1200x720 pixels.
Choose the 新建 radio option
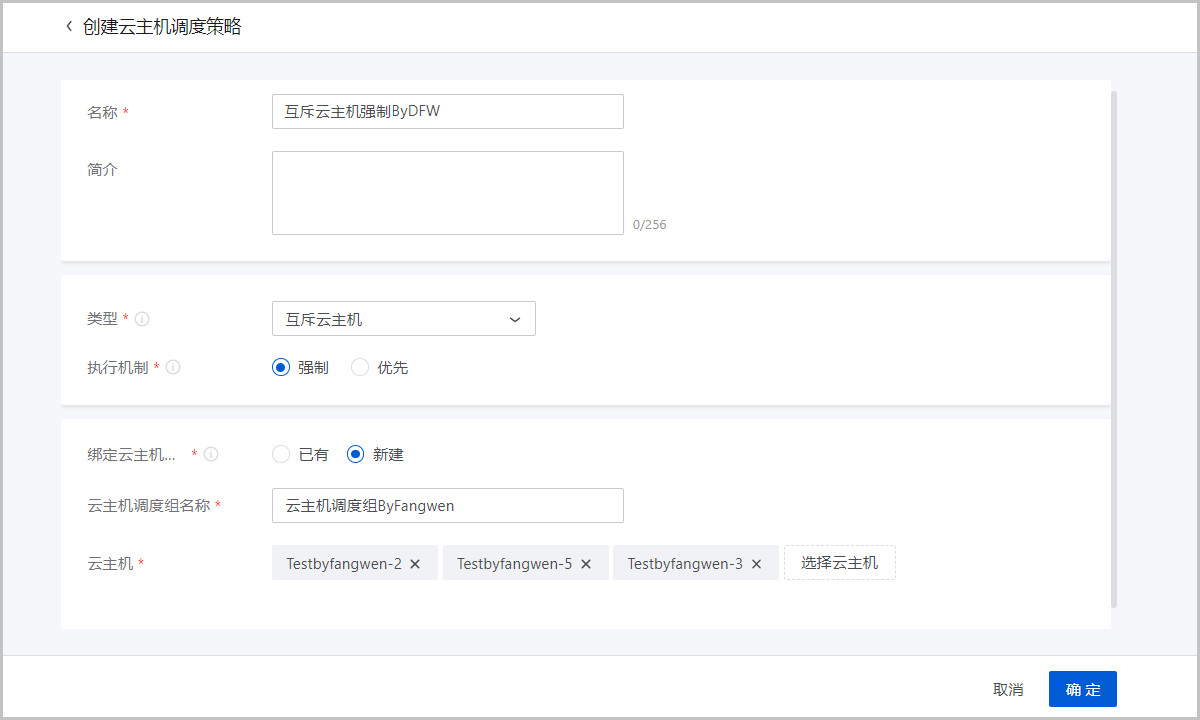point(355,454)
